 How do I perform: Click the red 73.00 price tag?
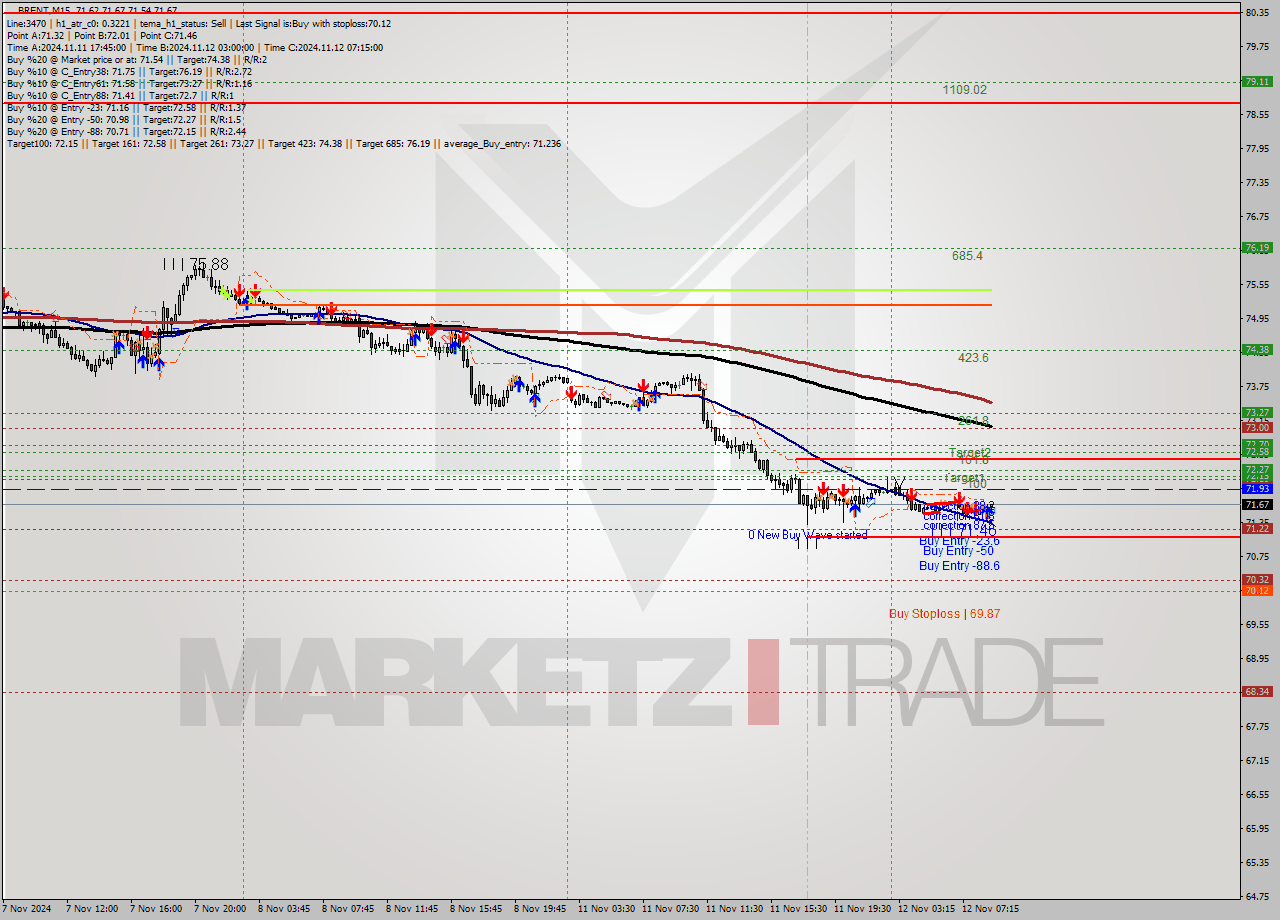(x=1257, y=428)
